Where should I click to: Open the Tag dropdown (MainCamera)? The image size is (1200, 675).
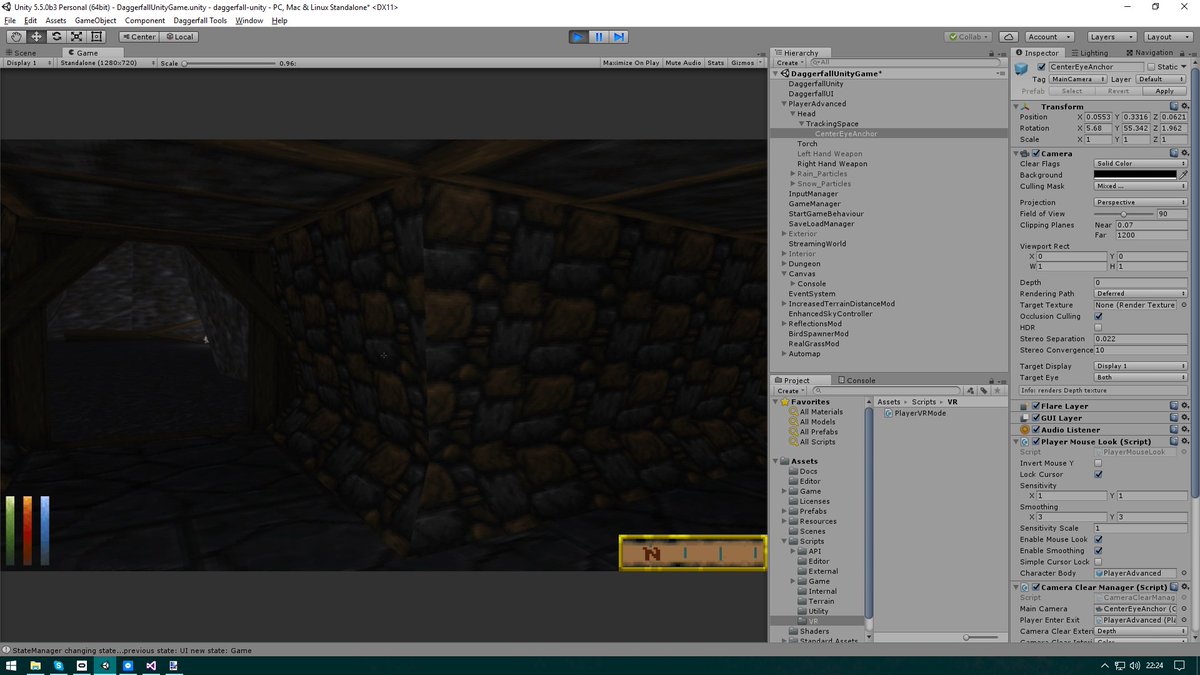(x=1078, y=79)
